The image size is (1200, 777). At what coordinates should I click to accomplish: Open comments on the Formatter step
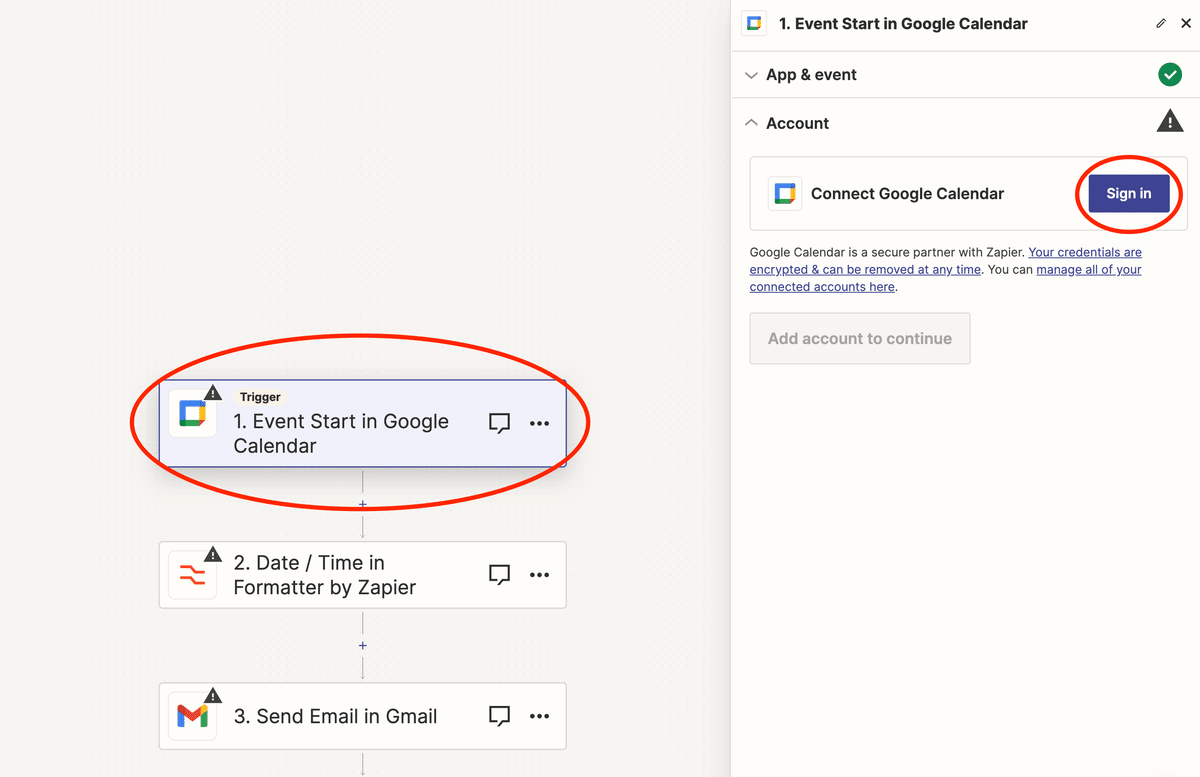click(x=499, y=575)
